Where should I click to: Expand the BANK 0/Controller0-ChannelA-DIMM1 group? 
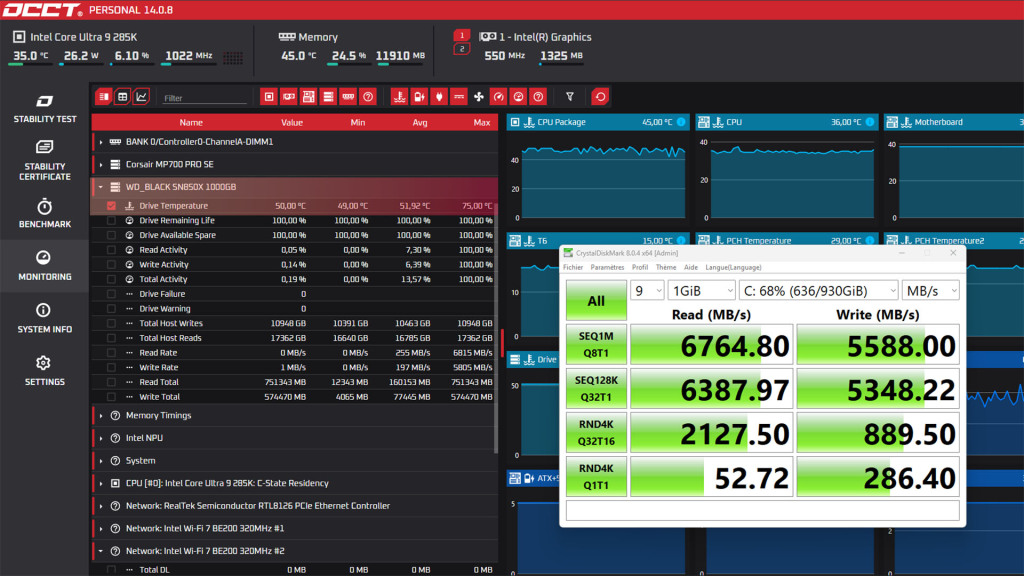(101, 142)
